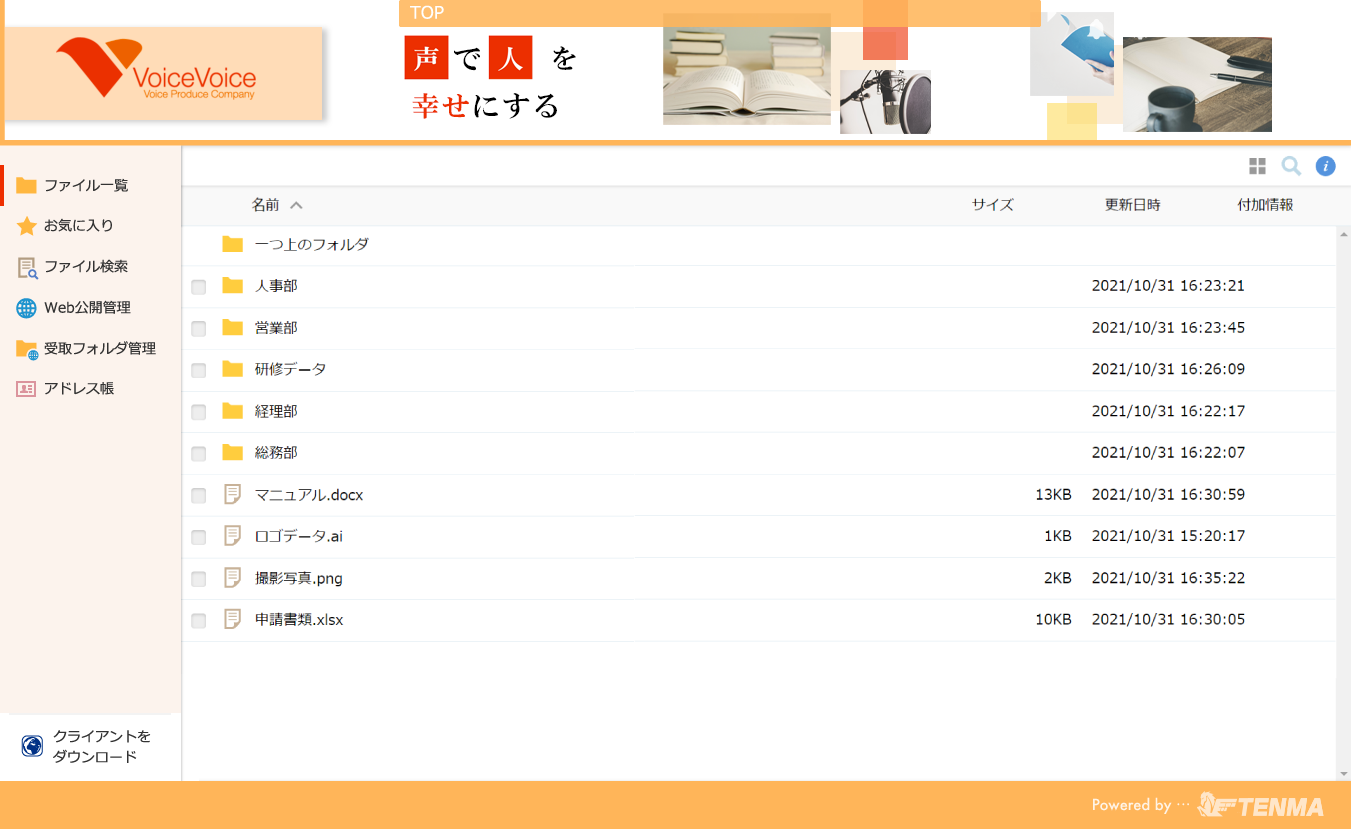Open search with the magnifier icon
The height and width of the screenshot is (829, 1351).
[1291, 166]
